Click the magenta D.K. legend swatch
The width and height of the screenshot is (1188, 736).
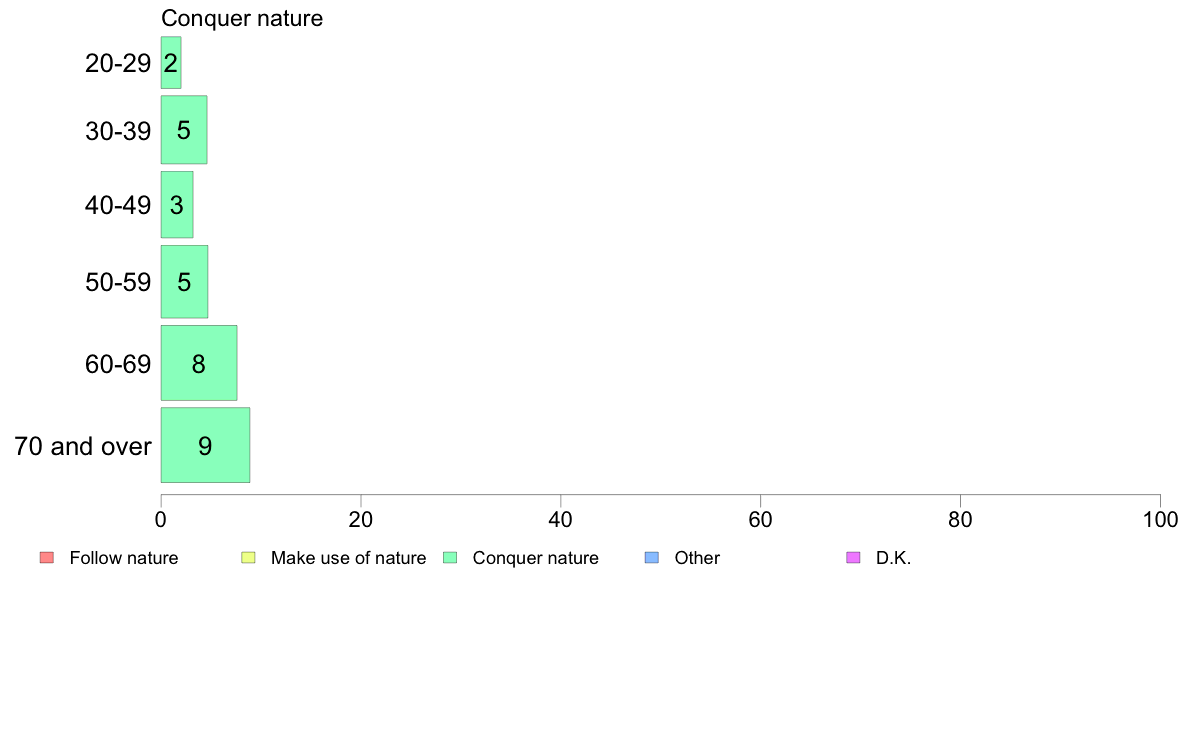853,558
